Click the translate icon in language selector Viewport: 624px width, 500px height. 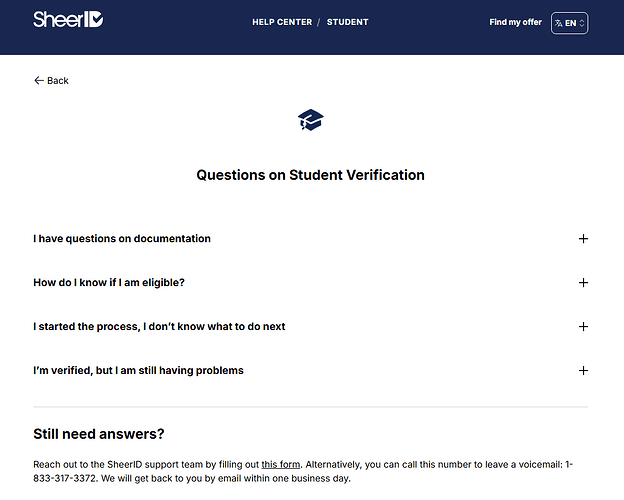tap(559, 23)
